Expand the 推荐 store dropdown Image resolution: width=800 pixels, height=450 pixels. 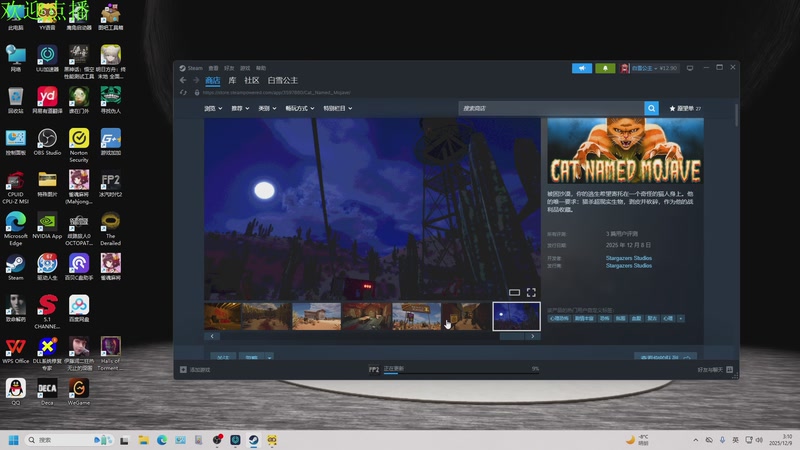click(x=240, y=108)
